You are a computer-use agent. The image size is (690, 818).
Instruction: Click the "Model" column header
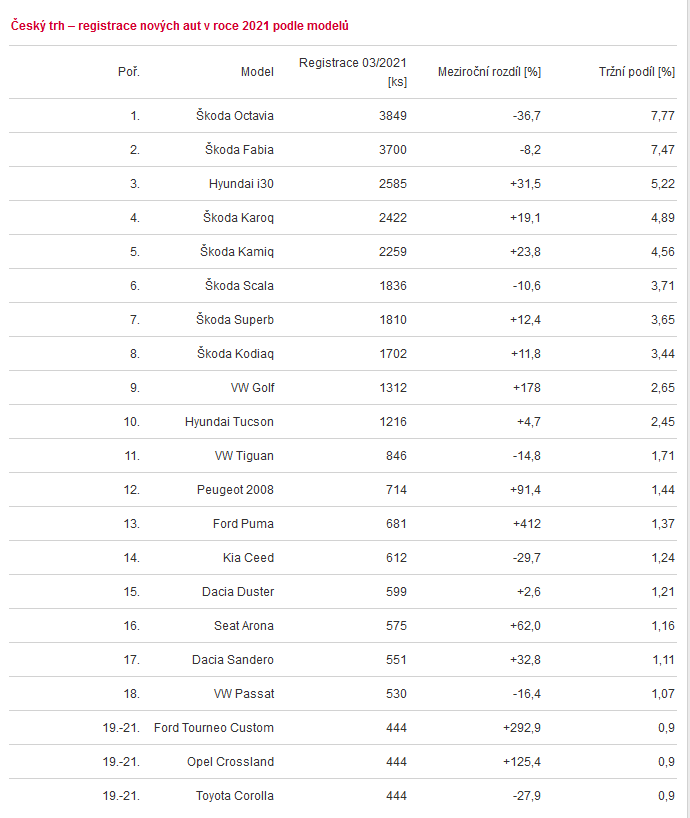pos(257,72)
